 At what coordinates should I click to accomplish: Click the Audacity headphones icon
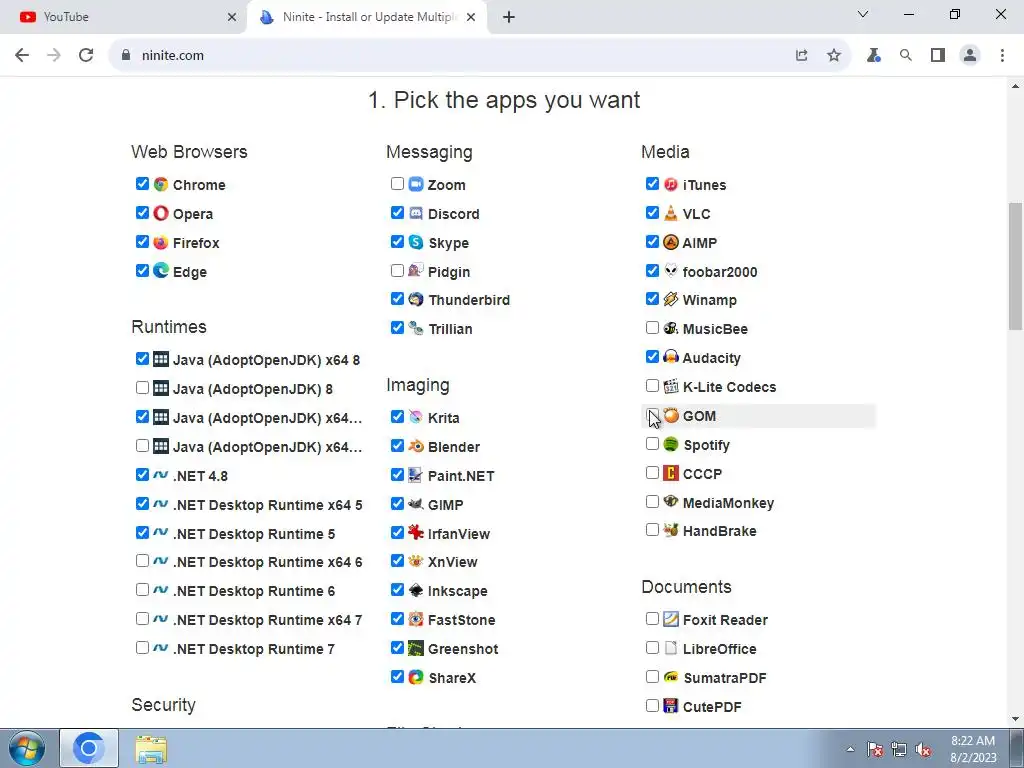click(671, 357)
